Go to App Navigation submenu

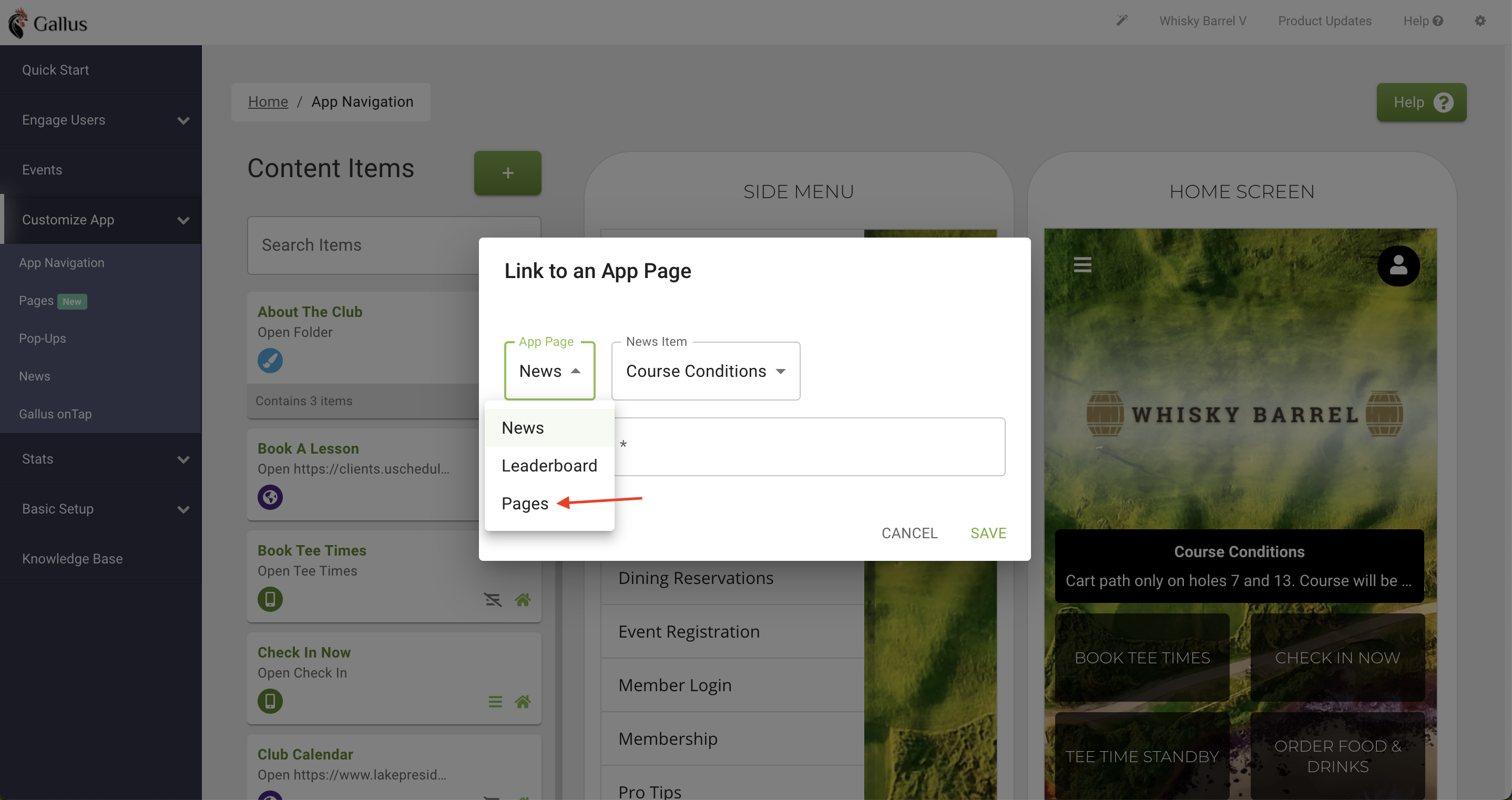(101, 262)
